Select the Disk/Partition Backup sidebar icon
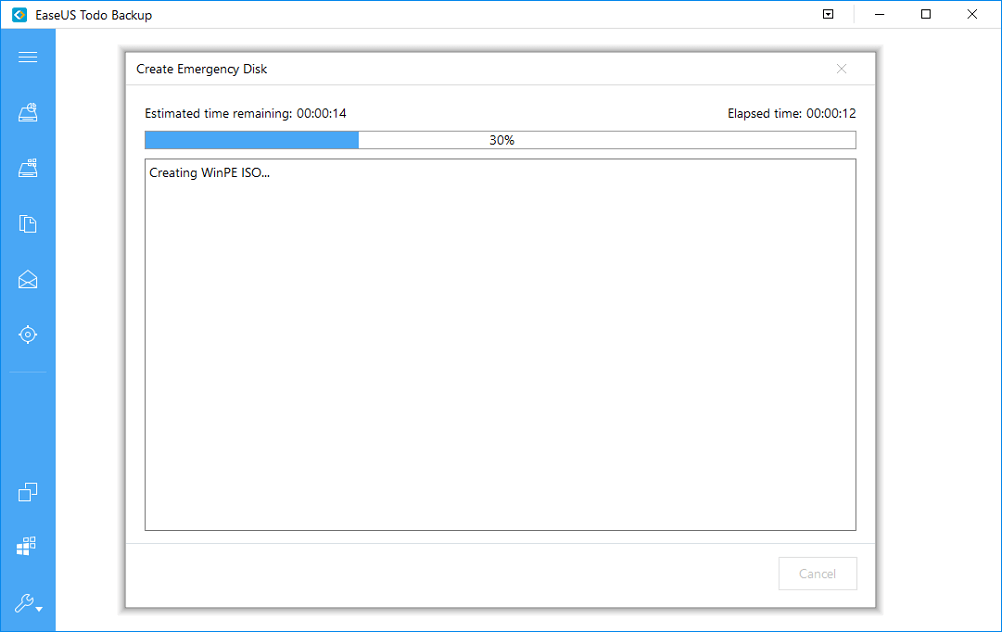The image size is (1002, 632). [27, 112]
